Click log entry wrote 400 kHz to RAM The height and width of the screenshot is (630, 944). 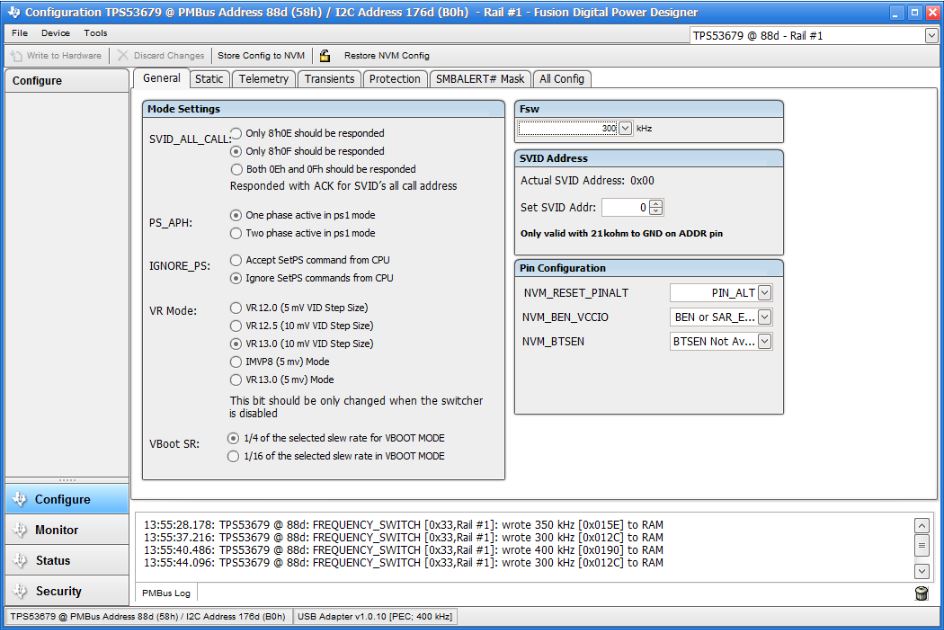point(403,550)
